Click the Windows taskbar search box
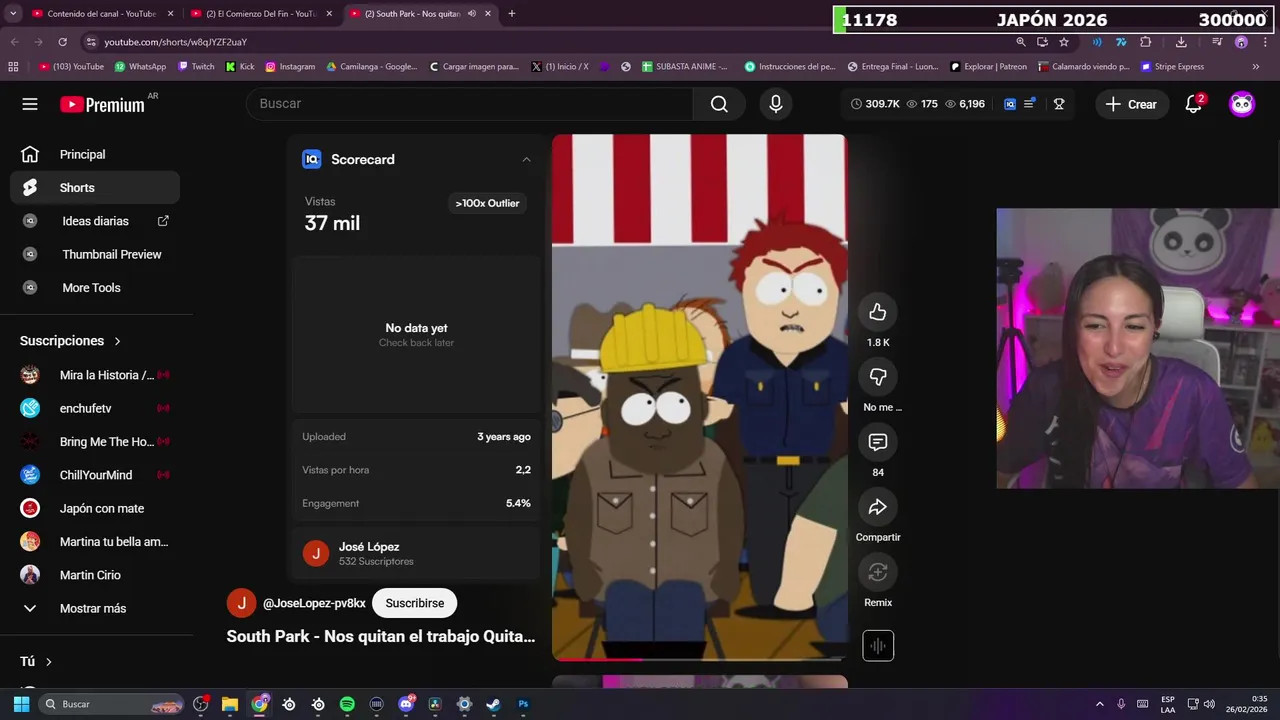1280x720 pixels. [112, 704]
